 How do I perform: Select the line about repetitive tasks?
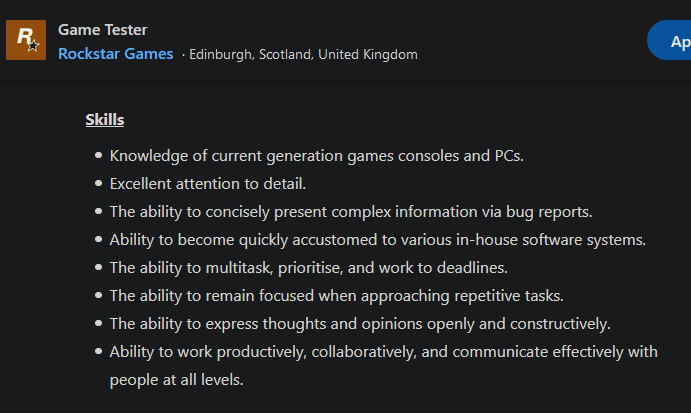[336, 296]
